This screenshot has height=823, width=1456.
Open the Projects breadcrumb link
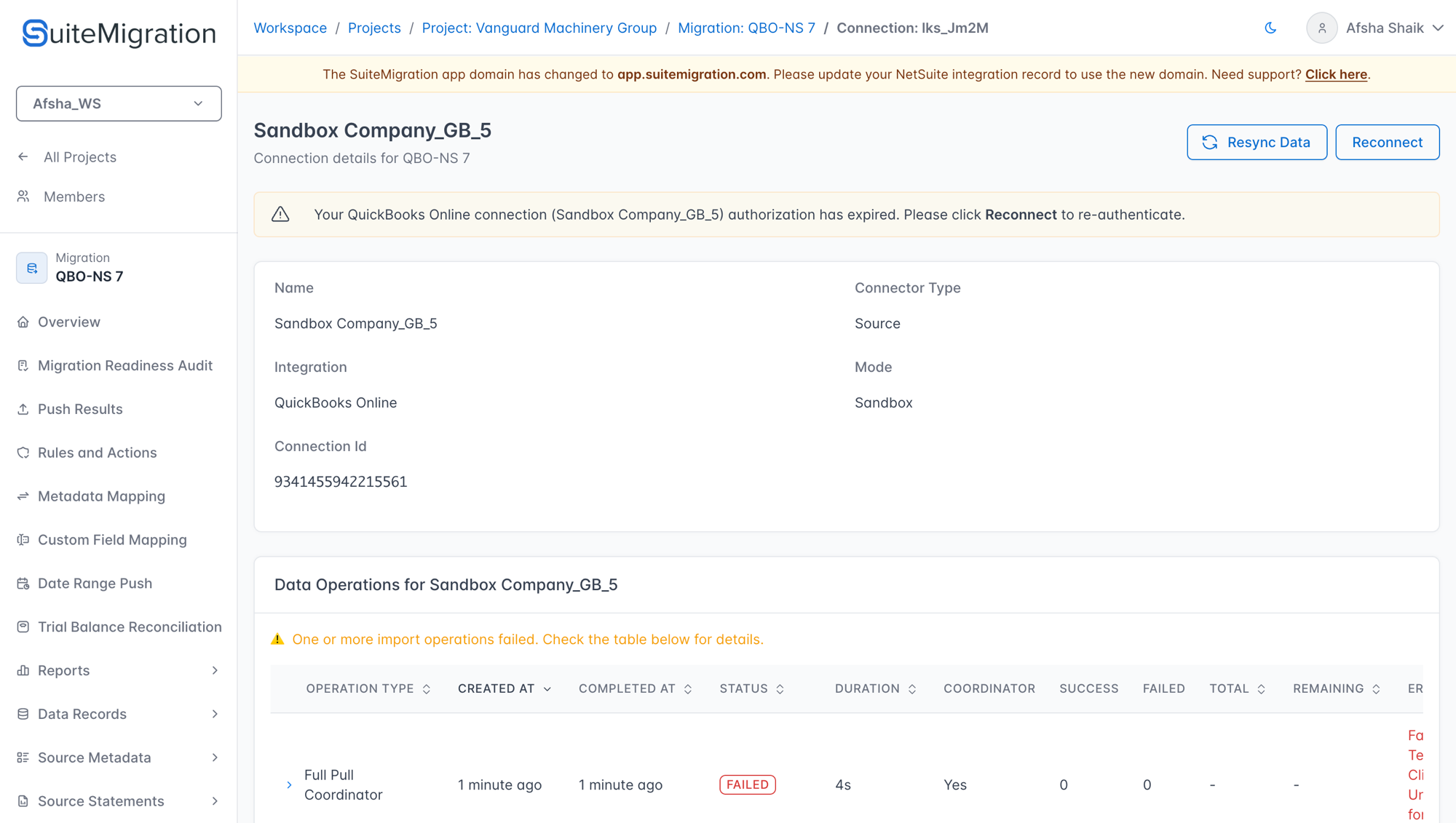pyautogui.click(x=374, y=28)
